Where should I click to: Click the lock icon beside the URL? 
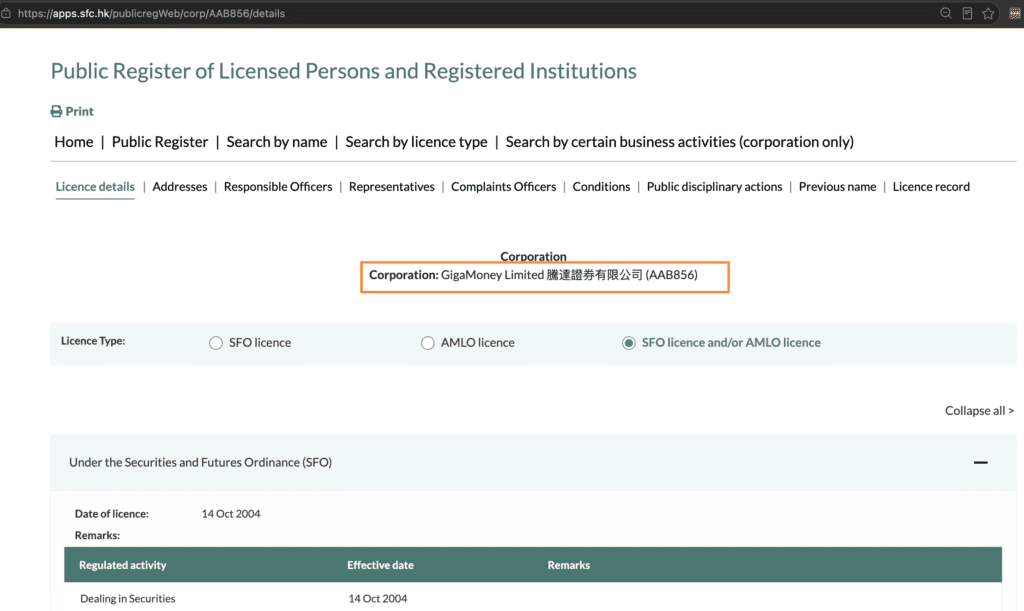click(x=6, y=13)
